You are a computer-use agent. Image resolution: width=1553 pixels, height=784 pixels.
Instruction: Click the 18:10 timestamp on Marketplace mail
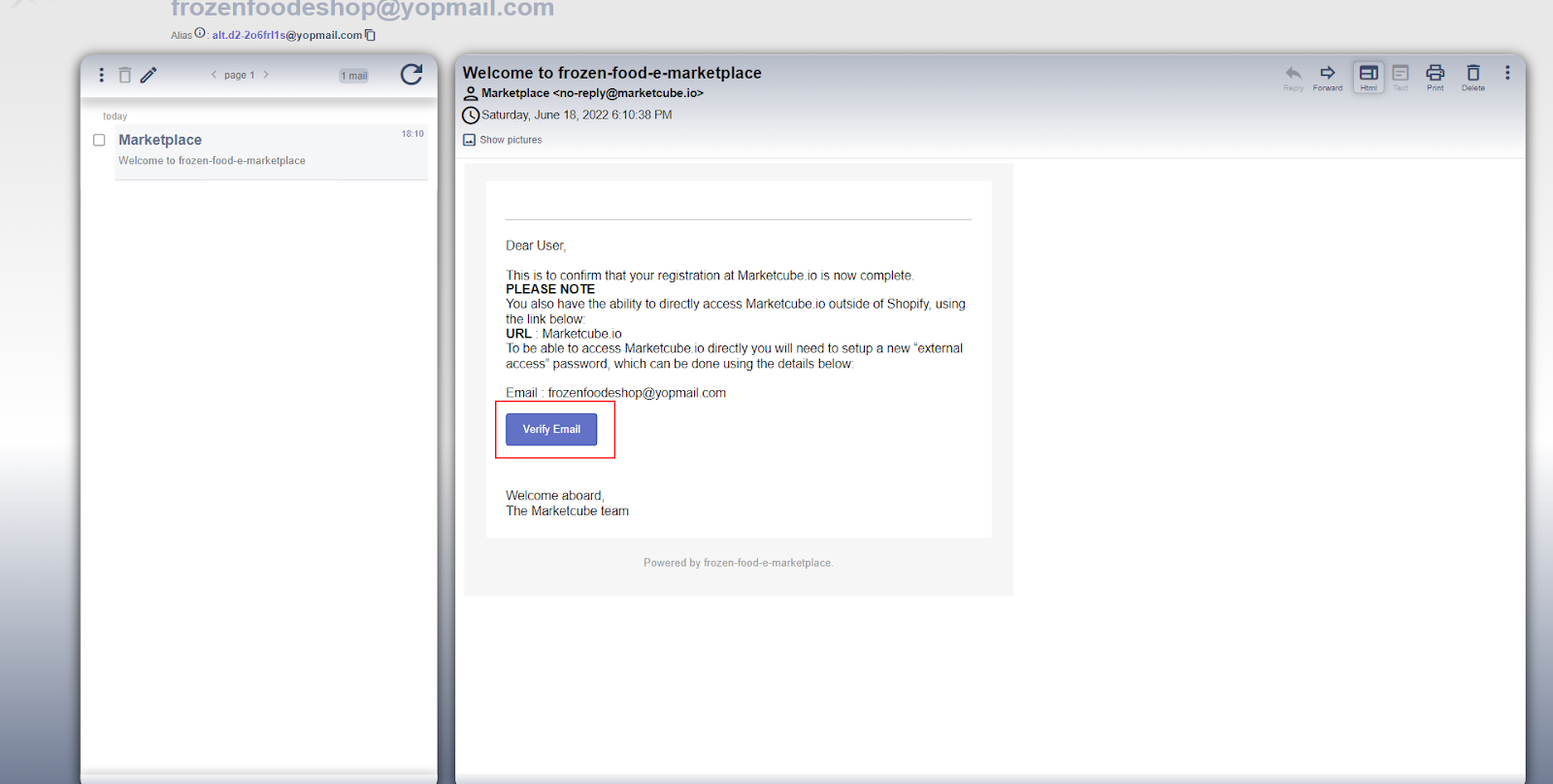coord(413,134)
